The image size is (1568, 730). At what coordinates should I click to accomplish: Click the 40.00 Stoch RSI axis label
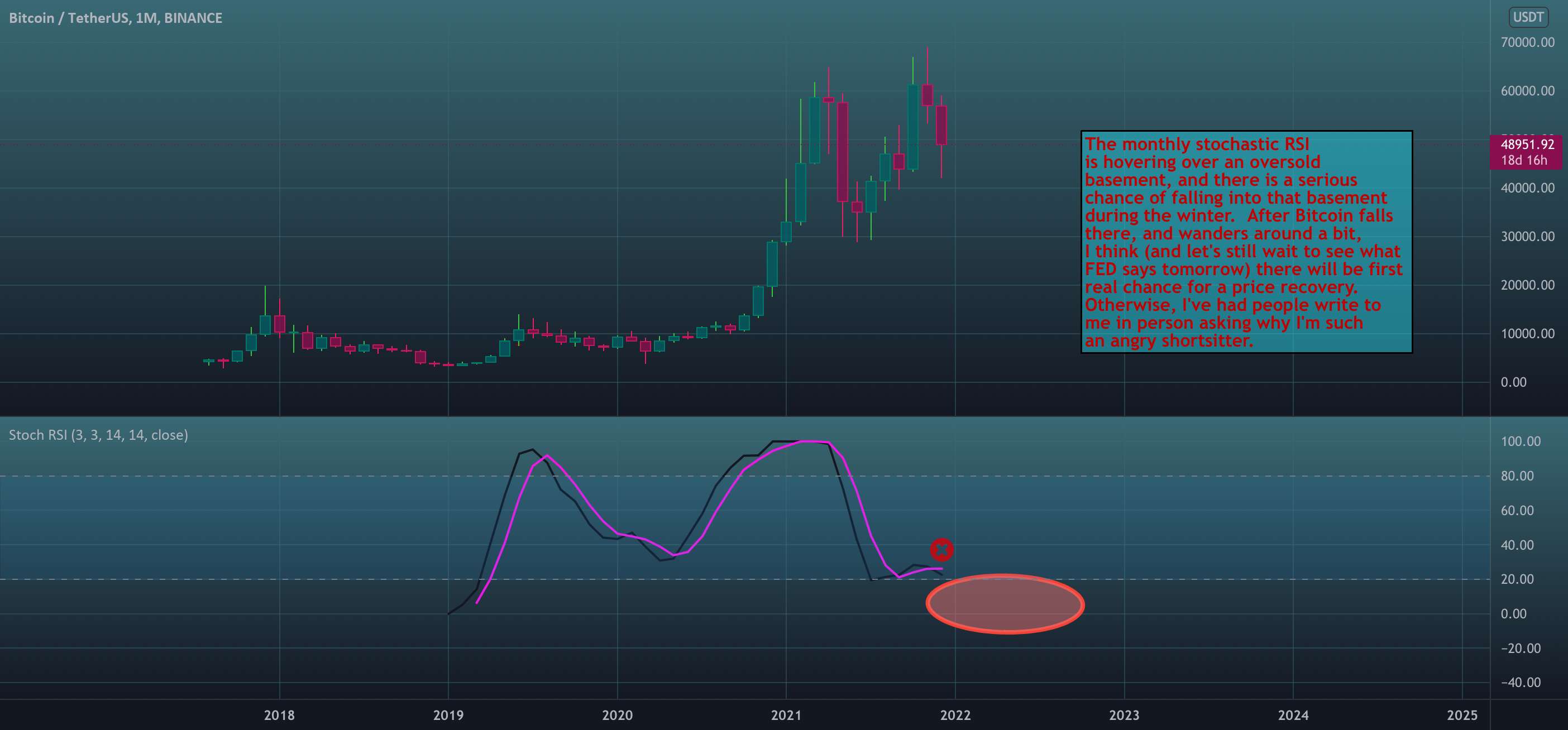click(1517, 546)
